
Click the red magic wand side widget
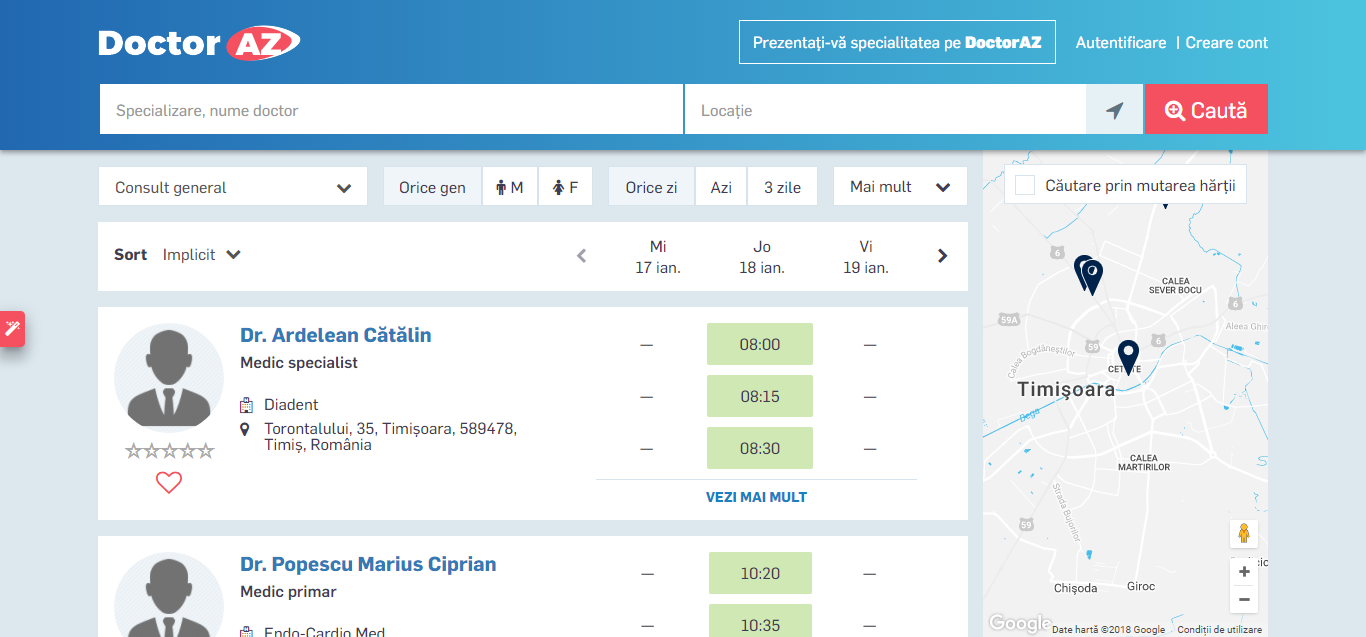(12, 328)
